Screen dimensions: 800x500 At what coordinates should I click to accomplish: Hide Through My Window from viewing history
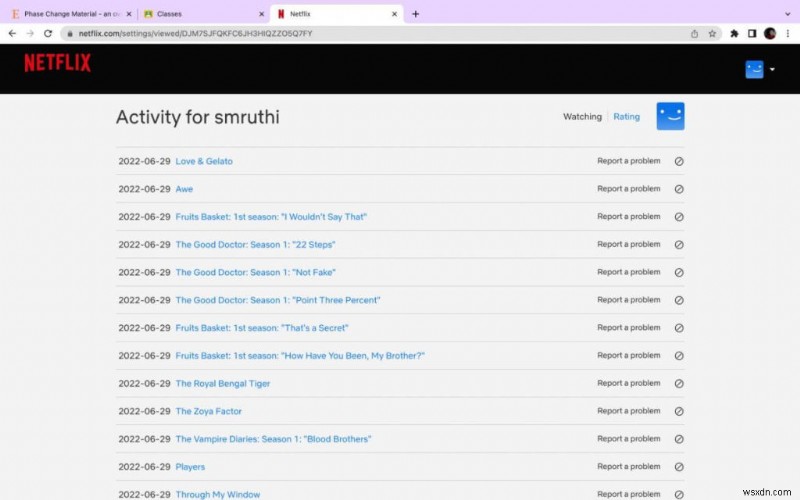tap(679, 494)
